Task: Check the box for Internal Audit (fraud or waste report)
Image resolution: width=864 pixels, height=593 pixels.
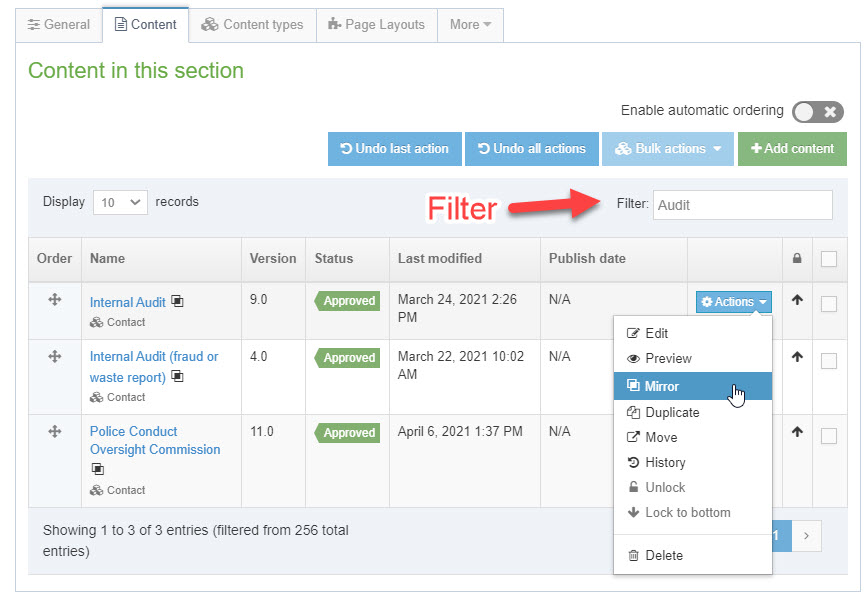Action: (829, 361)
